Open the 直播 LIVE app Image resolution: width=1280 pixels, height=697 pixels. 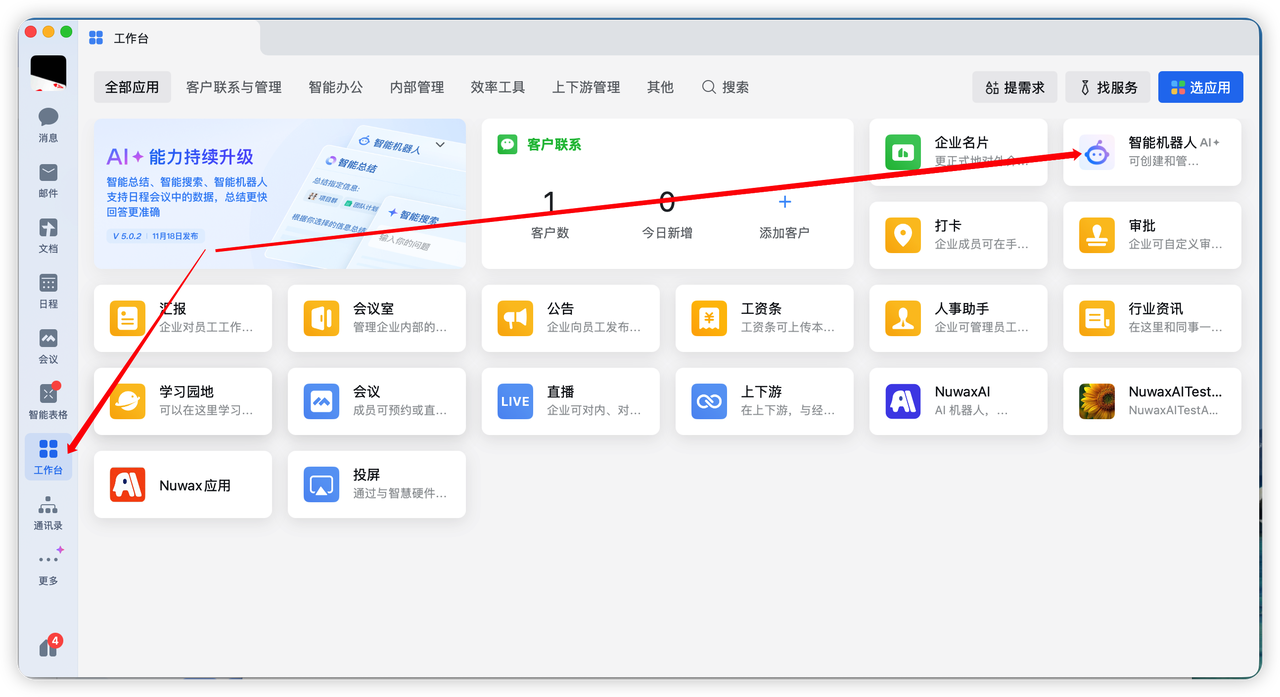(570, 401)
